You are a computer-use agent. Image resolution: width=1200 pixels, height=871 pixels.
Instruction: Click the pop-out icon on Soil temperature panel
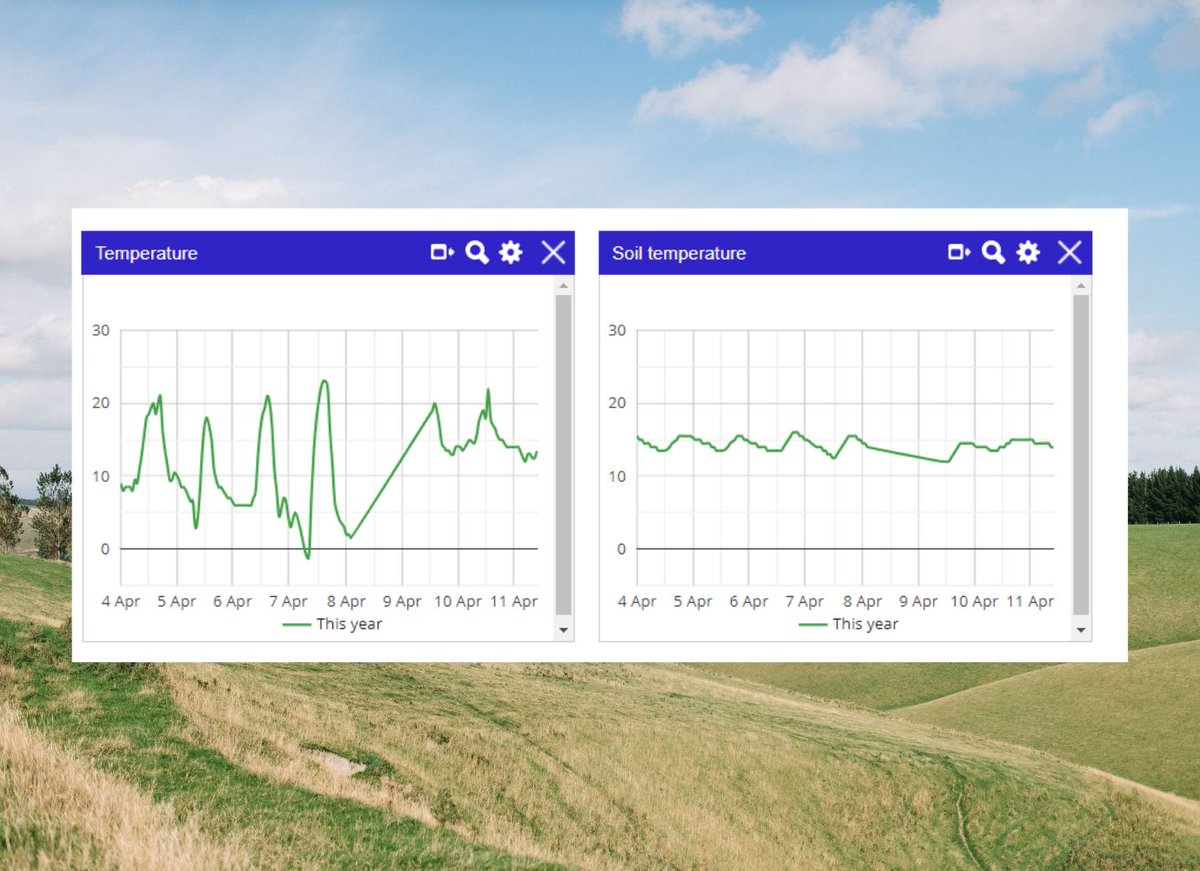click(957, 252)
